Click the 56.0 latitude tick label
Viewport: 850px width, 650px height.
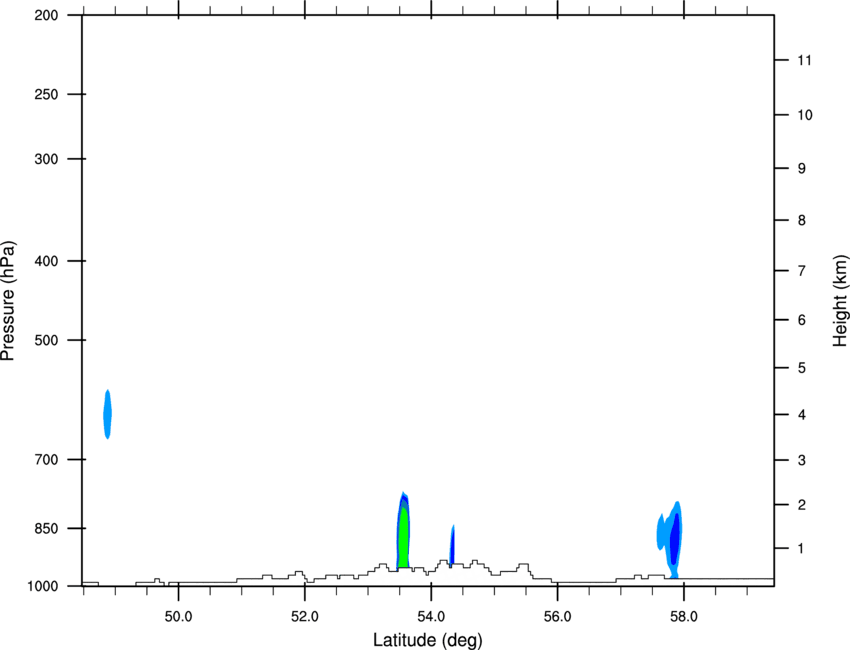pyautogui.click(x=558, y=617)
